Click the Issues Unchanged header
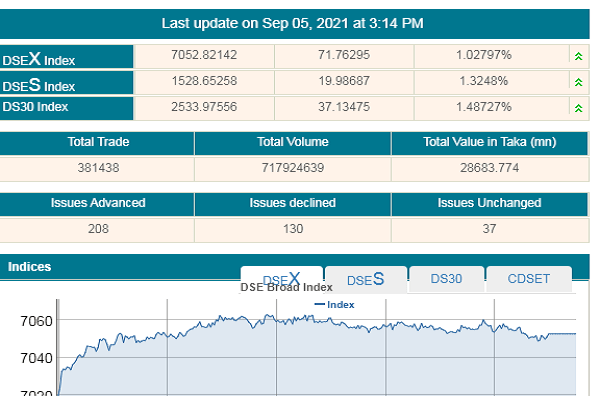Screen dimensions: 592x402 click(489, 203)
